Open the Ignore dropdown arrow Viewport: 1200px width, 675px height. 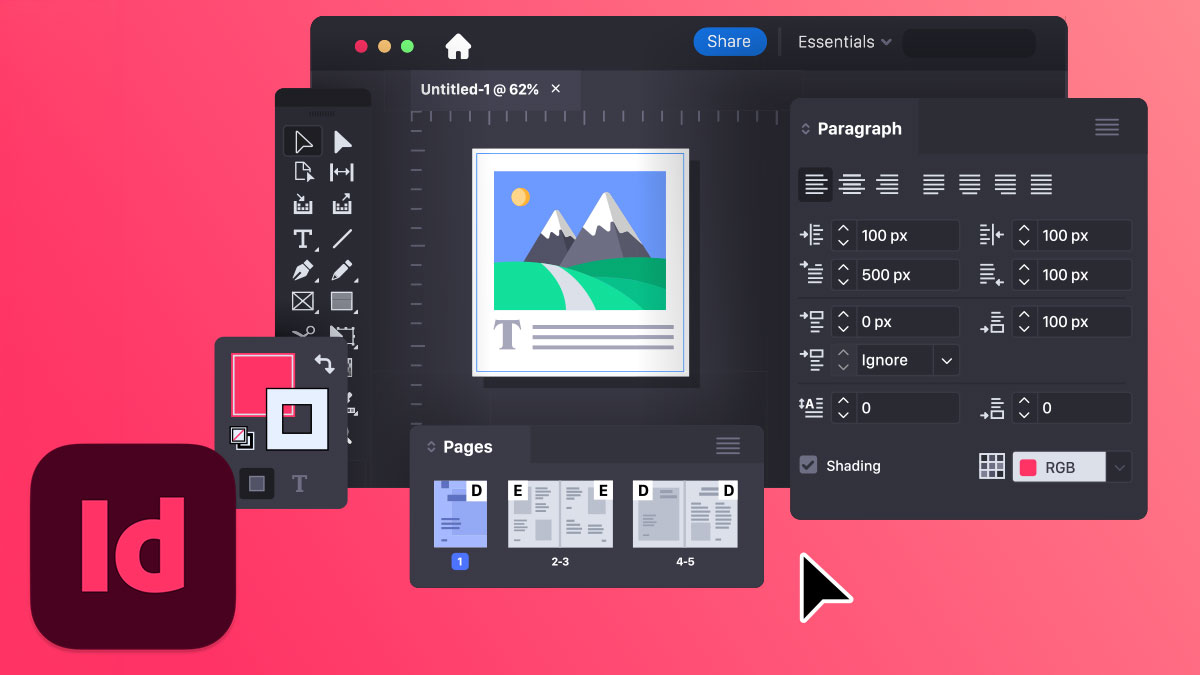point(946,360)
